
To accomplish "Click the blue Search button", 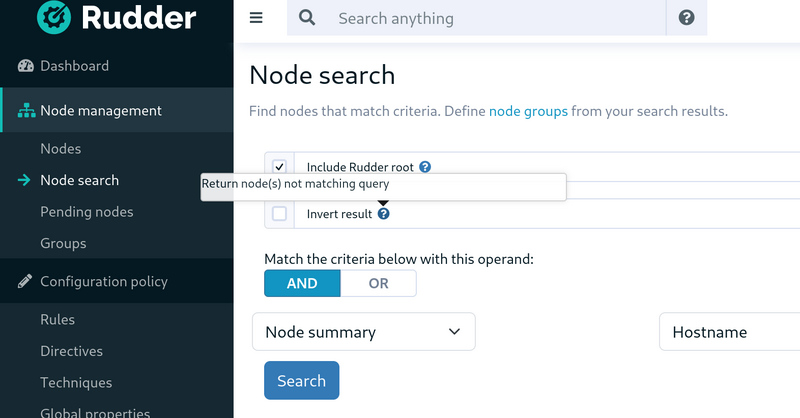I will [302, 380].
